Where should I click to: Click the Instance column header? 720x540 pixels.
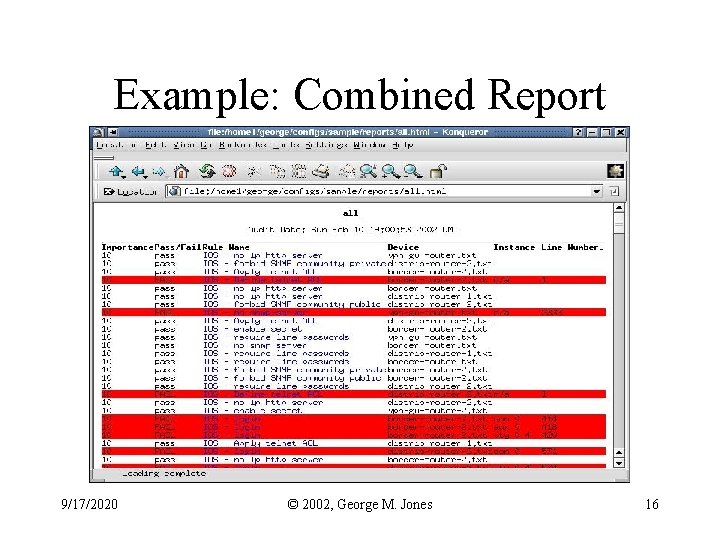[514, 247]
